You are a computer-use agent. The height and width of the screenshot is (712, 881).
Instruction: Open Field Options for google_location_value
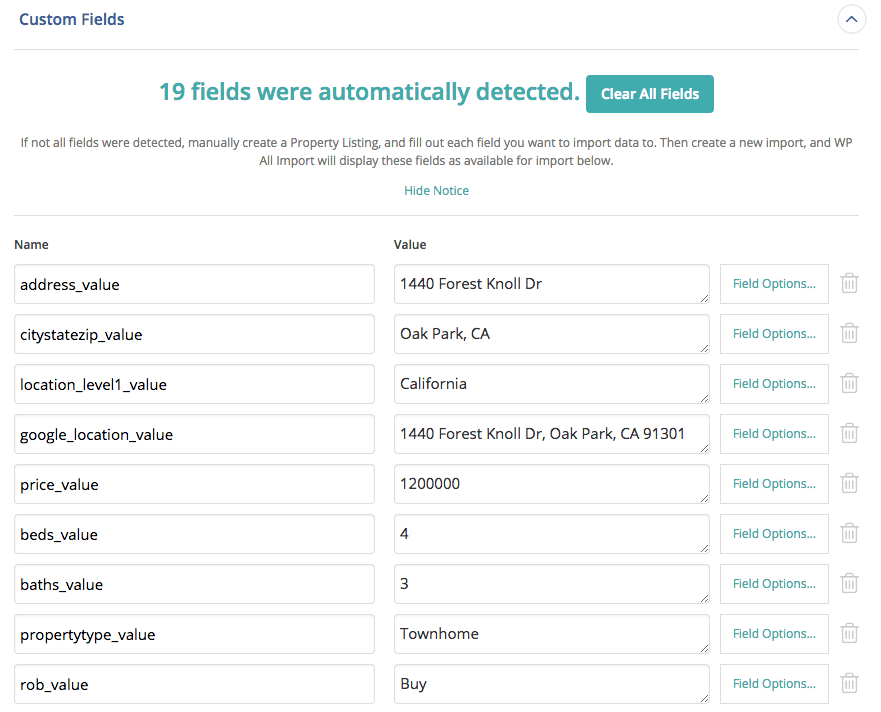click(x=774, y=434)
